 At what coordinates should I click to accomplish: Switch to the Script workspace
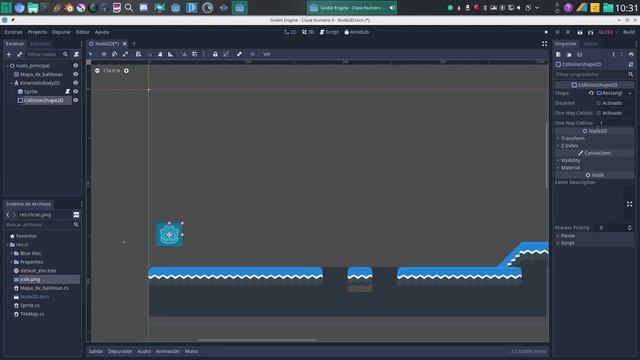pos(329,32)
